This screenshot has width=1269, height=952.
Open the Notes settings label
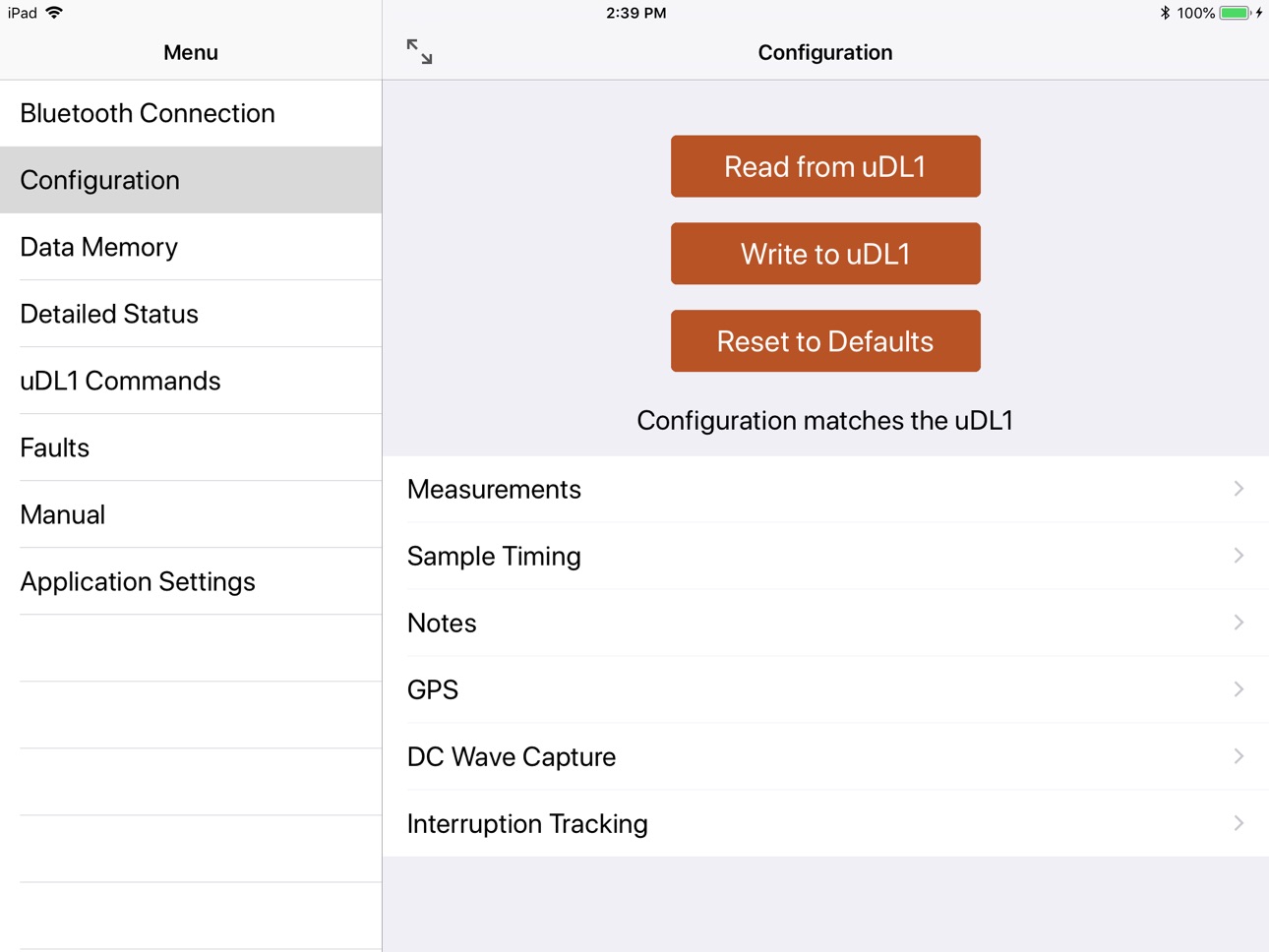click(x=442, y=623)
